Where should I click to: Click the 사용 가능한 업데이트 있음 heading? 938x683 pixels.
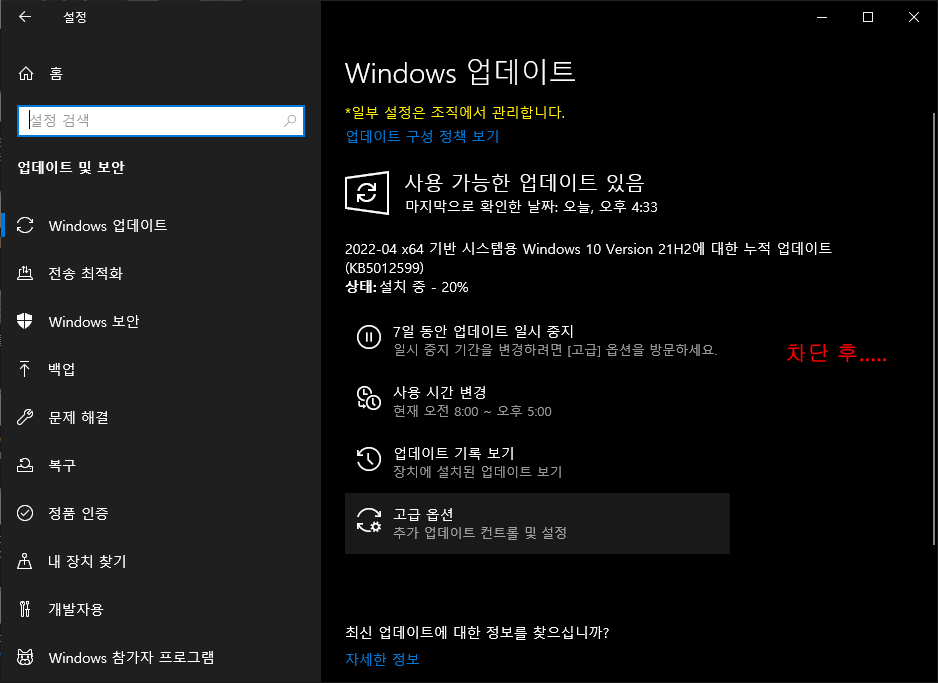[x=525, y=182]
